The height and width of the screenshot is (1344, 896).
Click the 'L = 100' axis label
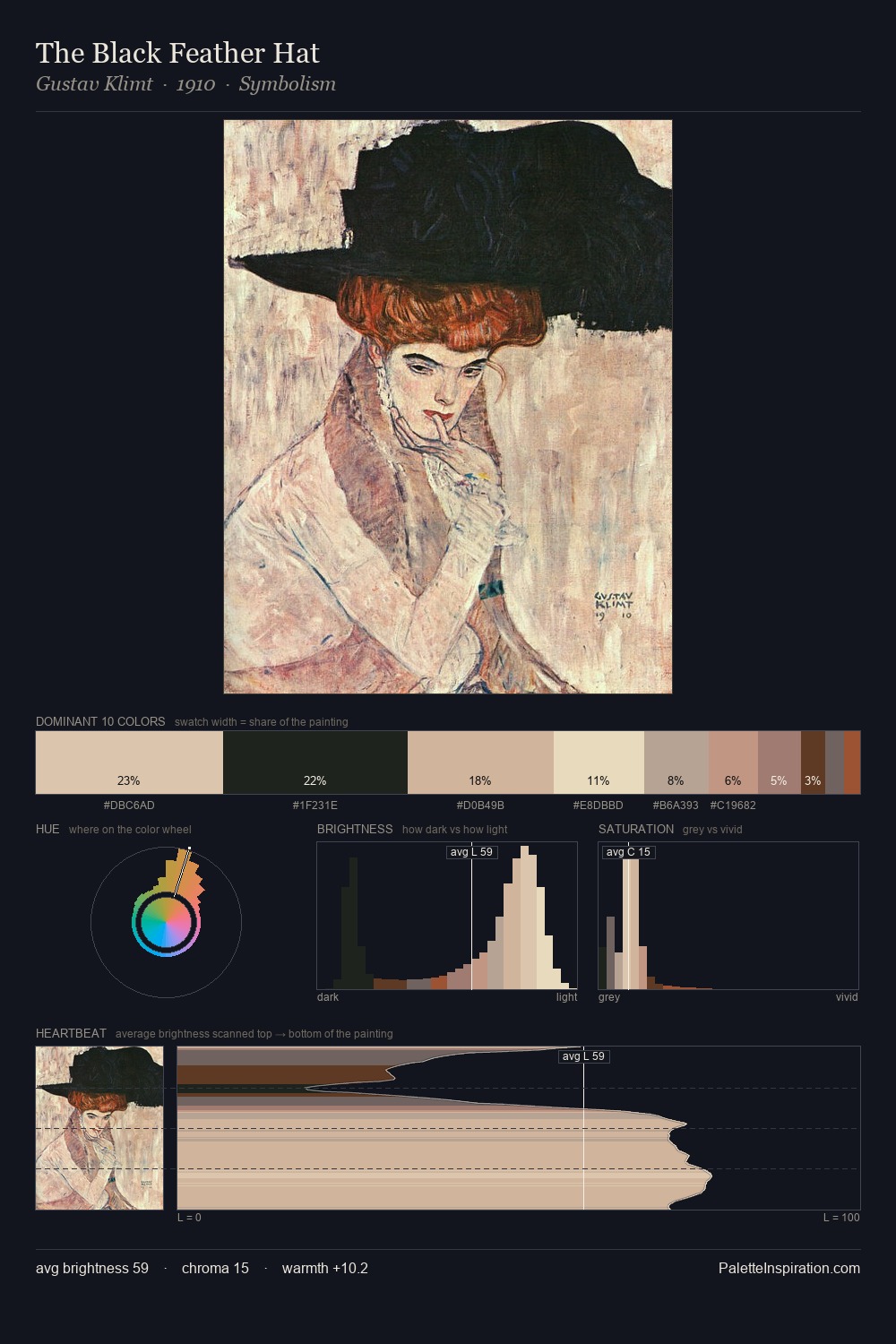click(841, 1218)
